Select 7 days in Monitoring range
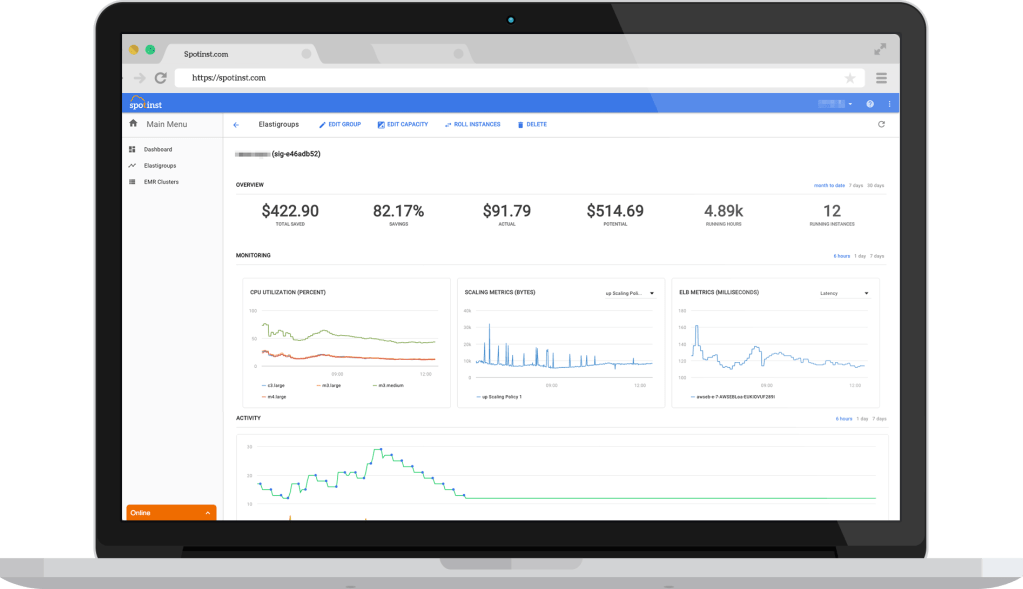The width and height of the screenshot is (1023, 589). pyautogui.click(x=877, y=256)
